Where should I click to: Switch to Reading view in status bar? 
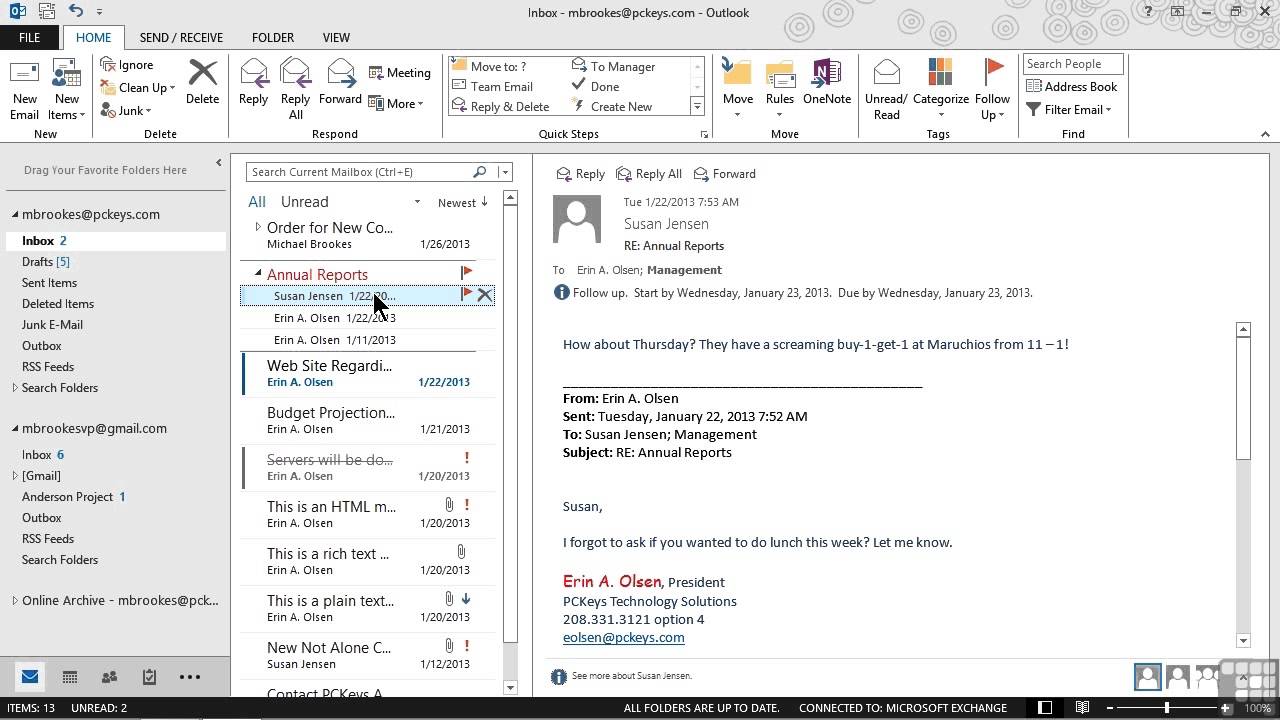(x=1082, y=708)
